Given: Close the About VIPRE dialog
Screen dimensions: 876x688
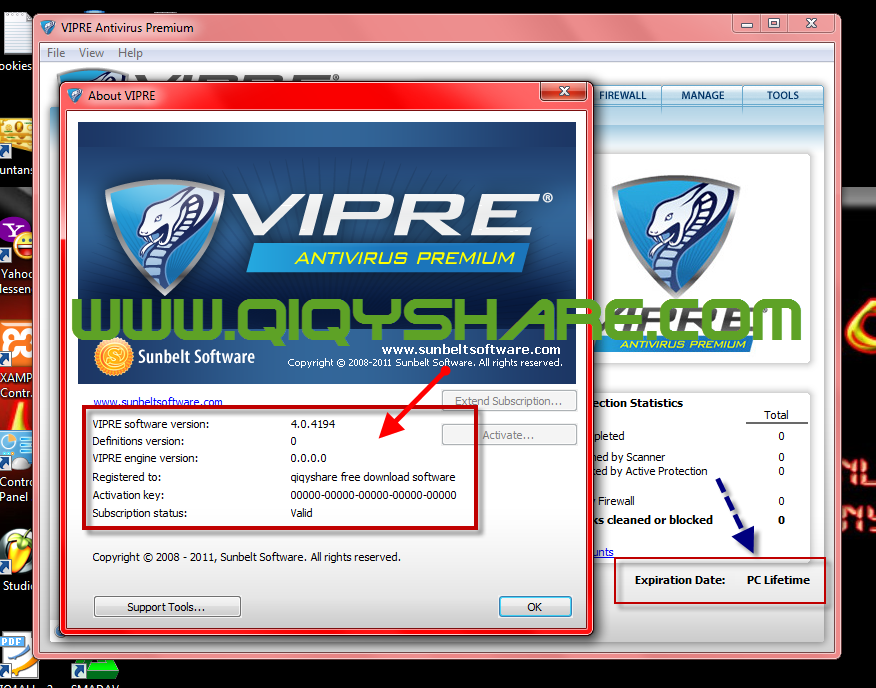Looking at the screenshot, I should coord(564,91).
